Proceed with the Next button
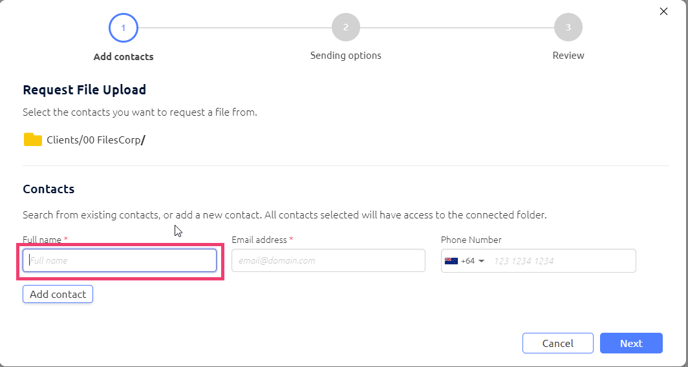The image size is (688, 367). 631,343
